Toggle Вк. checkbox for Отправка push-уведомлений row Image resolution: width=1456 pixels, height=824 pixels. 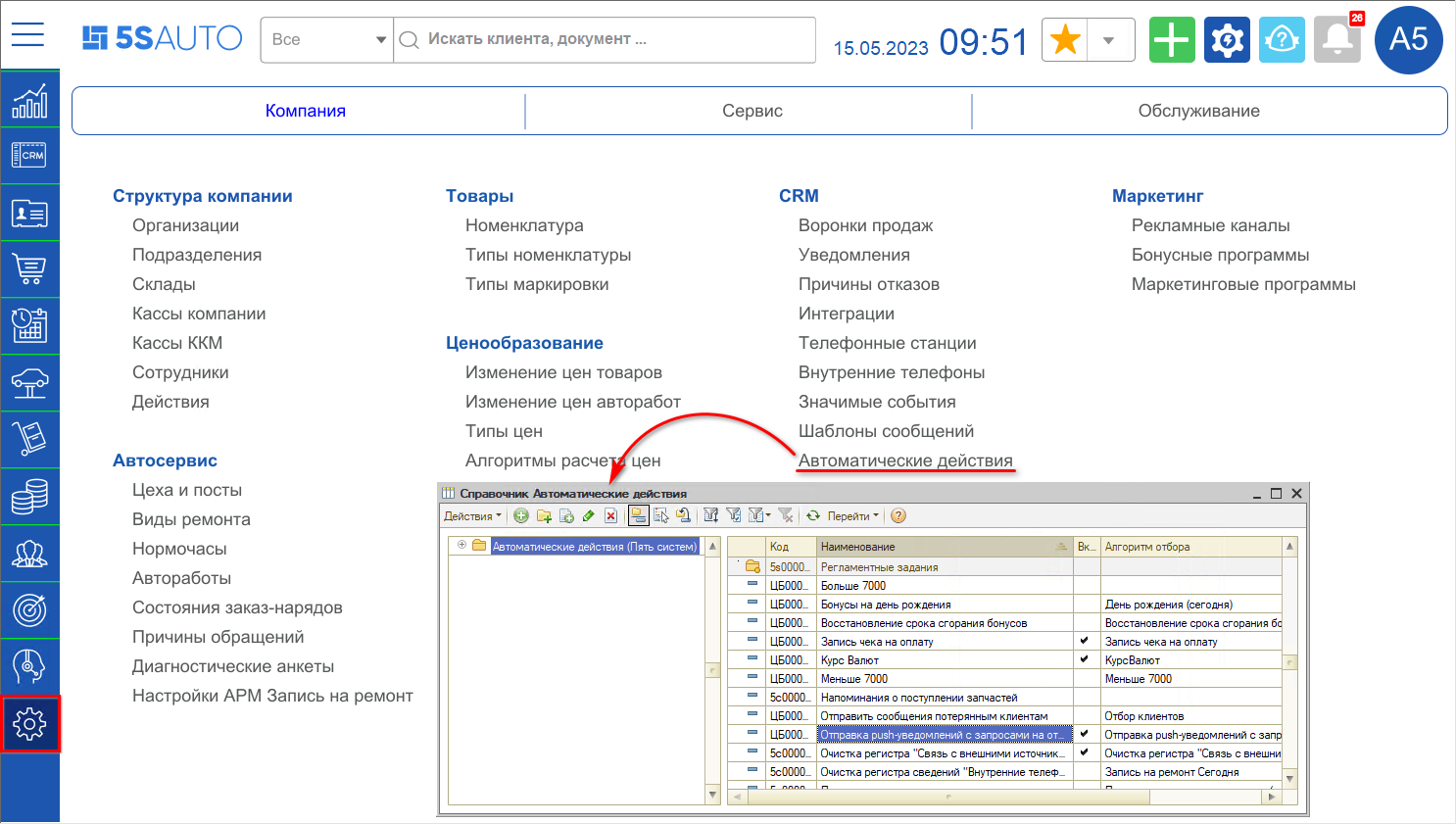[x=1085, y=734]
